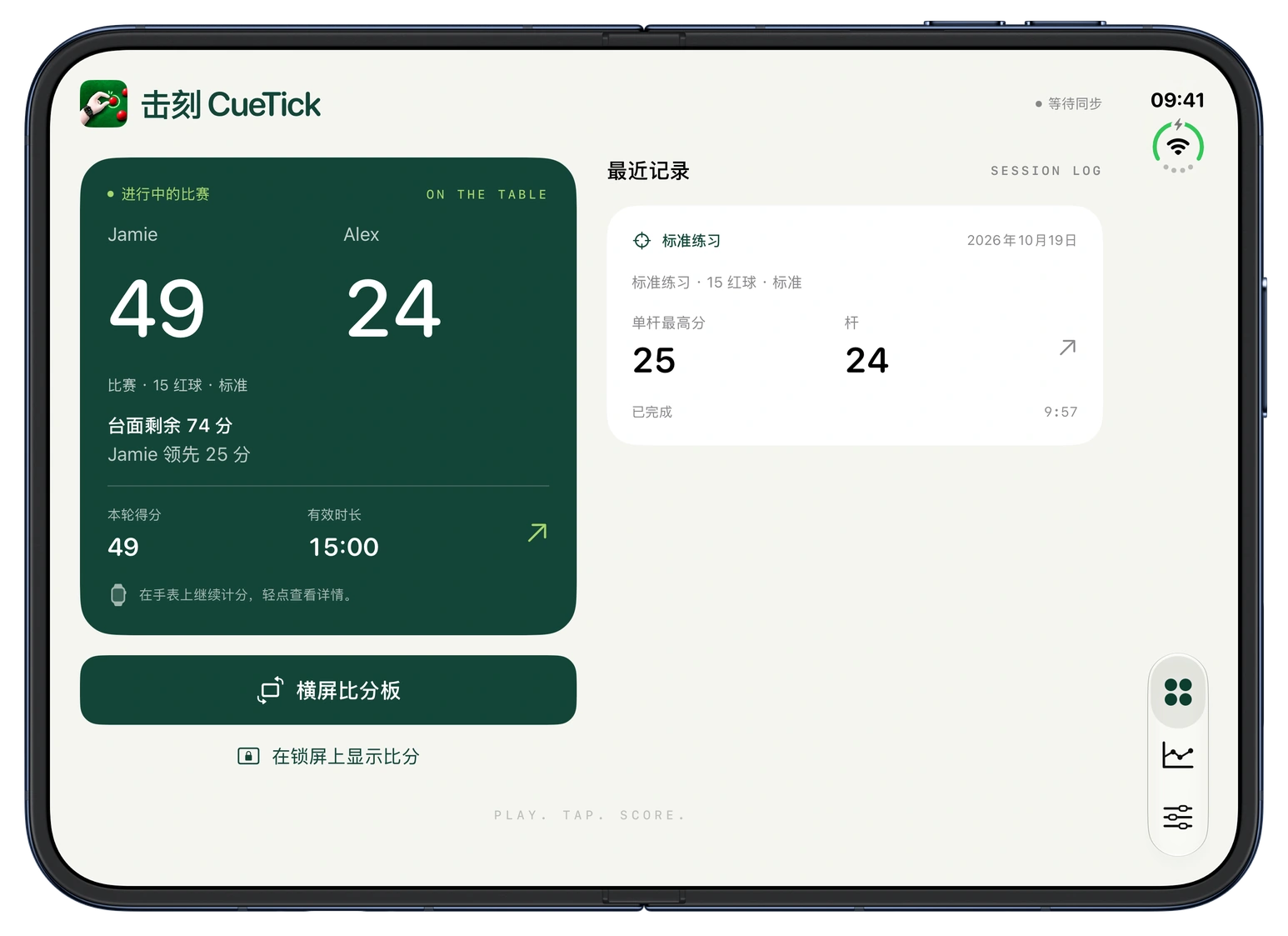Click the 最近记录 heading
The image size is (1288, 936).
tap(648, 171)
